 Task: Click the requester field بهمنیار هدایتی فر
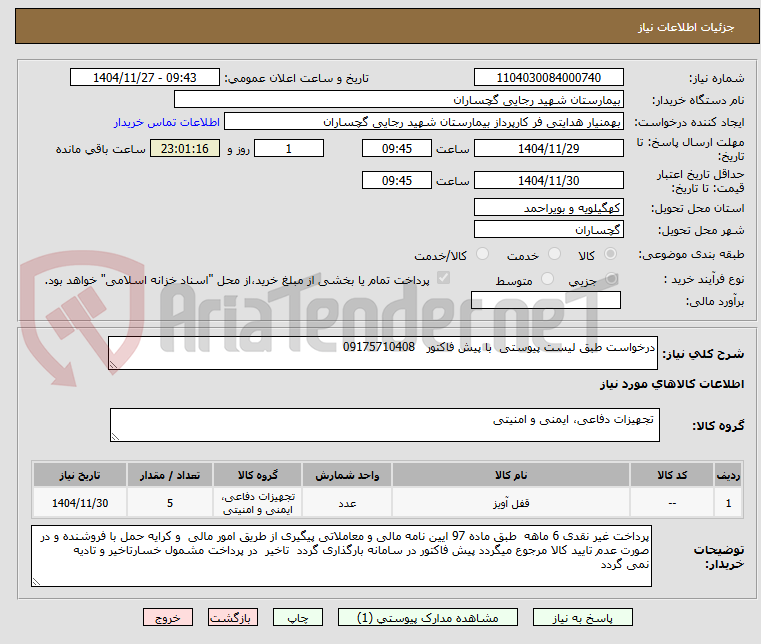424,121
